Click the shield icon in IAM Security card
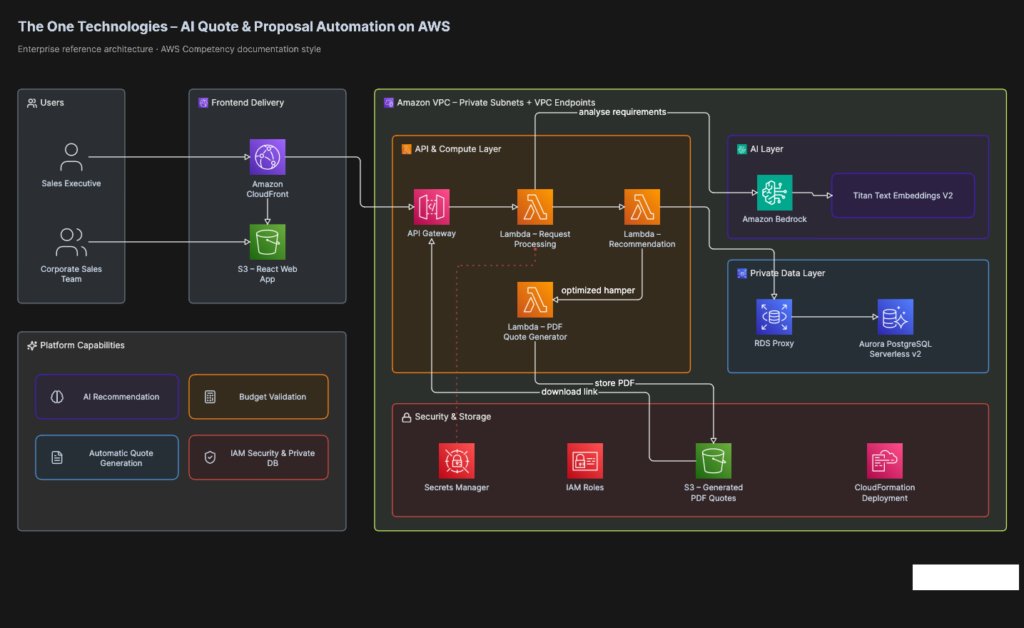Screen dimensions: 1024x628 tap(210, 458)
